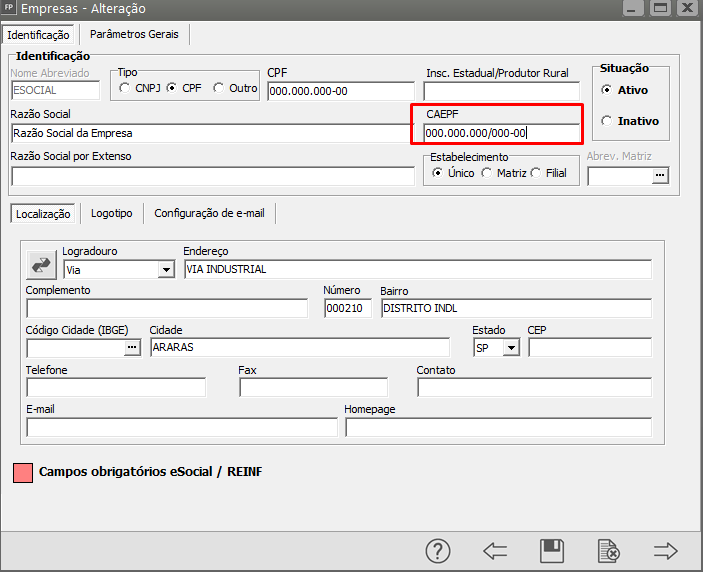Screen dimensions: 703x572
Task: Advance with the right arrow icon
Action: pyautogui.click(x=665, y=550)
